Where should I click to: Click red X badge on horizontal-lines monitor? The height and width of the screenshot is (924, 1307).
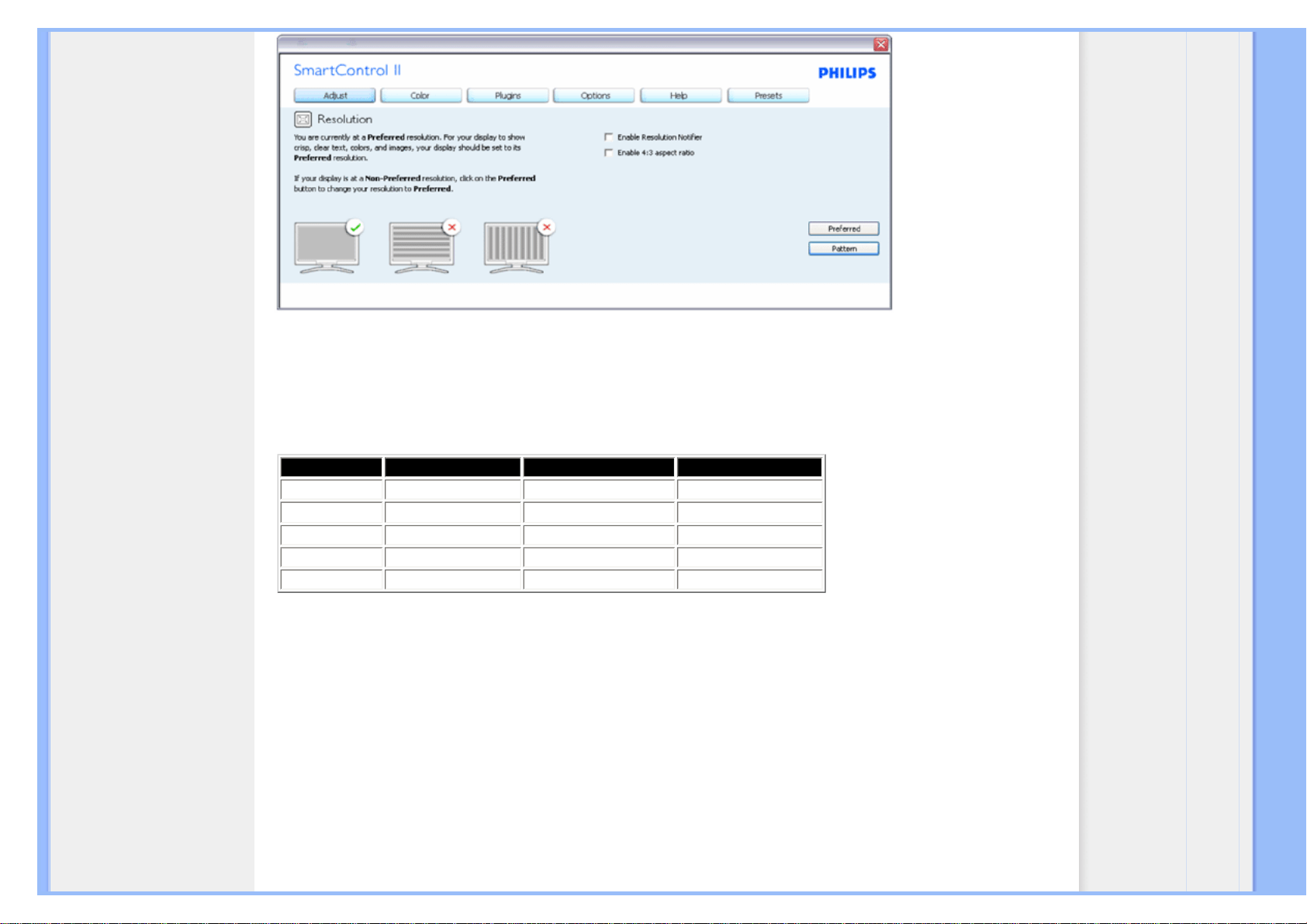click(451, 227)
